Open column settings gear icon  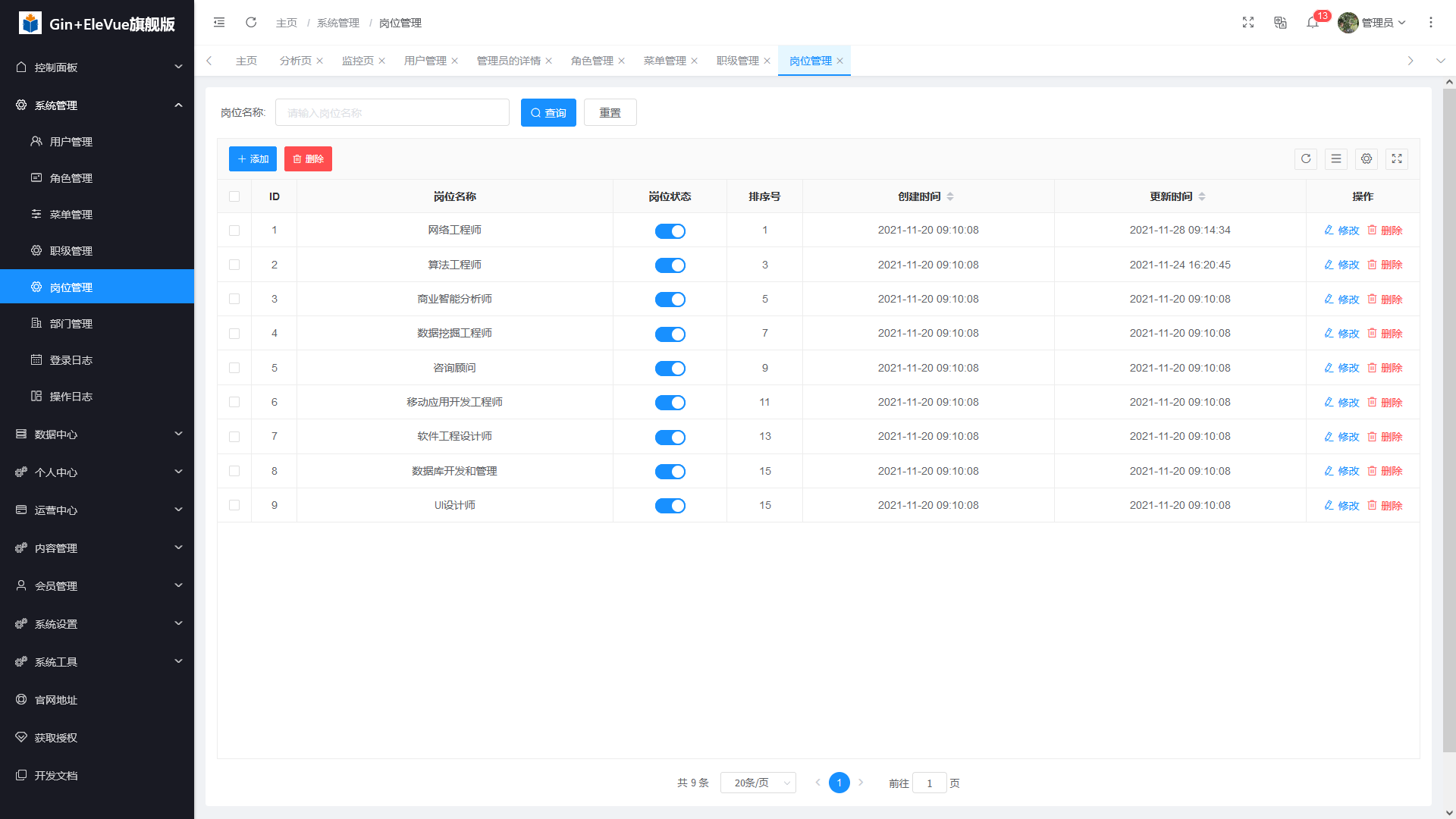pyautogui.click(x=1367, y=159)
